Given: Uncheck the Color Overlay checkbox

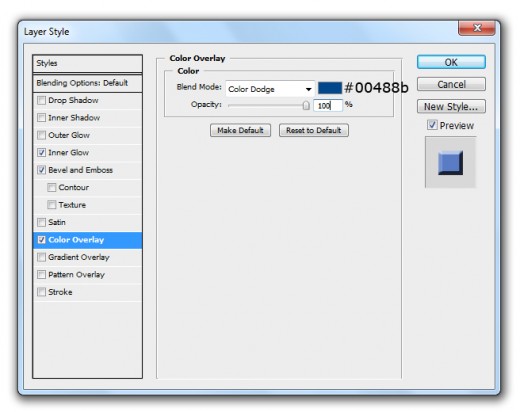Looking at the screenshot, I should click(x=41, y=240).
